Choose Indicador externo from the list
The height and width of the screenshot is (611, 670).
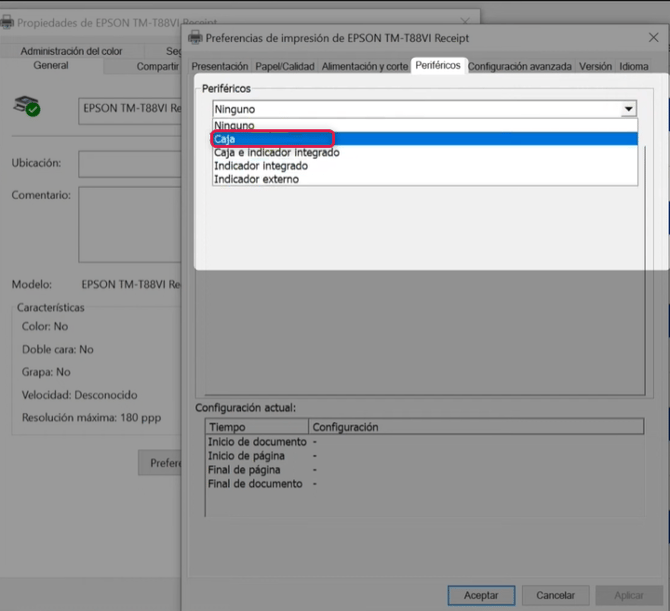[x=425, y=179]
